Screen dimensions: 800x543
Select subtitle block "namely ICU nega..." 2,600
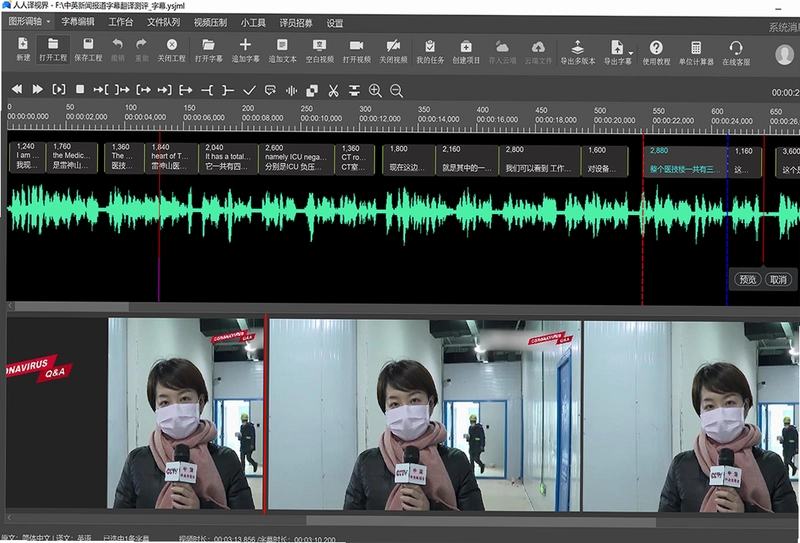(x=296, y=159)
